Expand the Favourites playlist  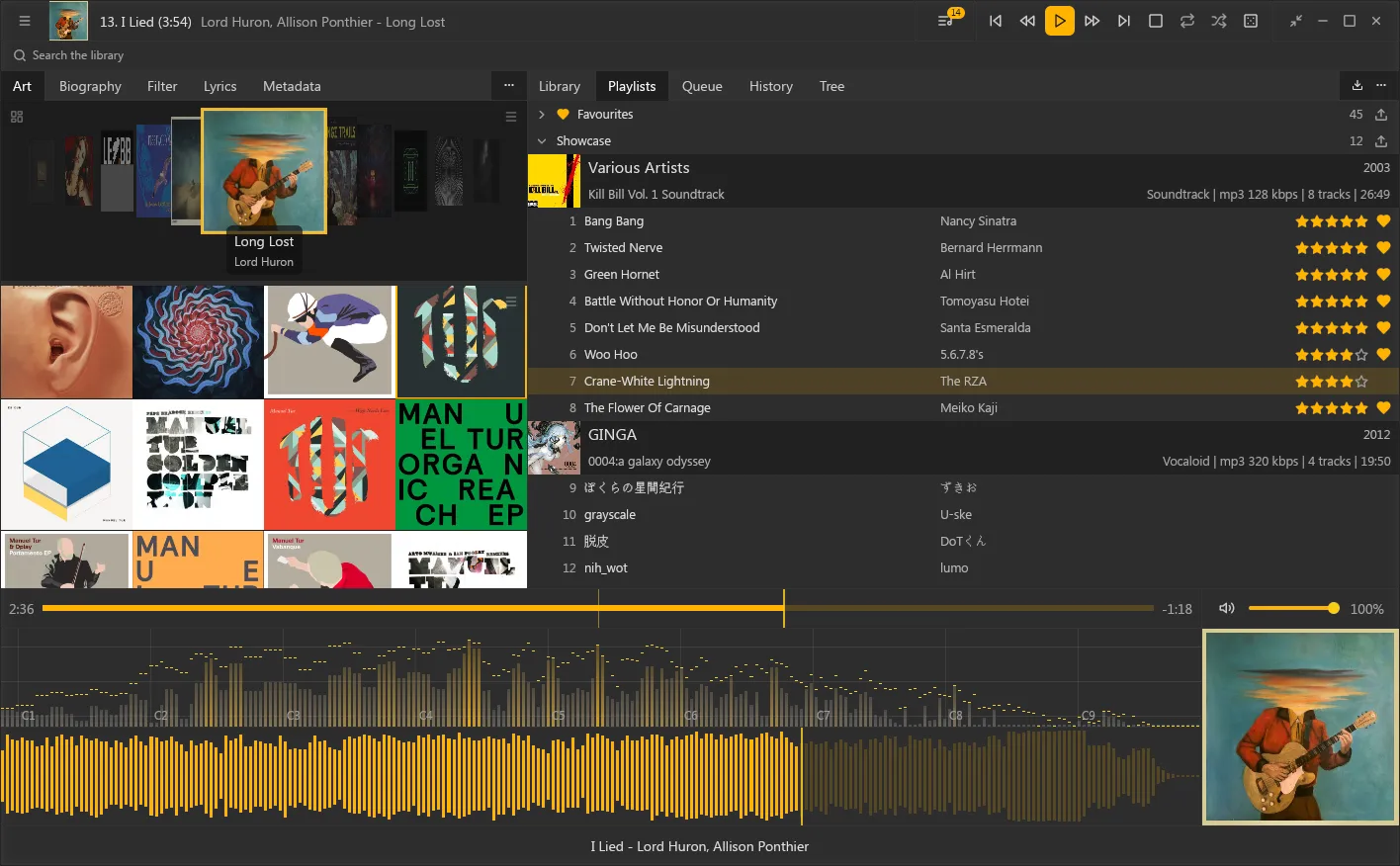point(542,115)
